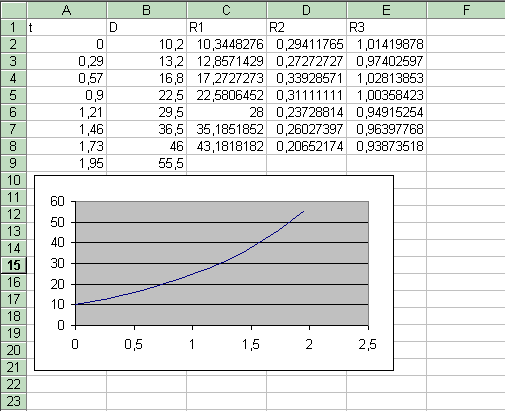The height and width of the screenshot is (411, 505).
Task: Select cell containing 16,8
Action: pyautogui.click(x=147, y=78)
